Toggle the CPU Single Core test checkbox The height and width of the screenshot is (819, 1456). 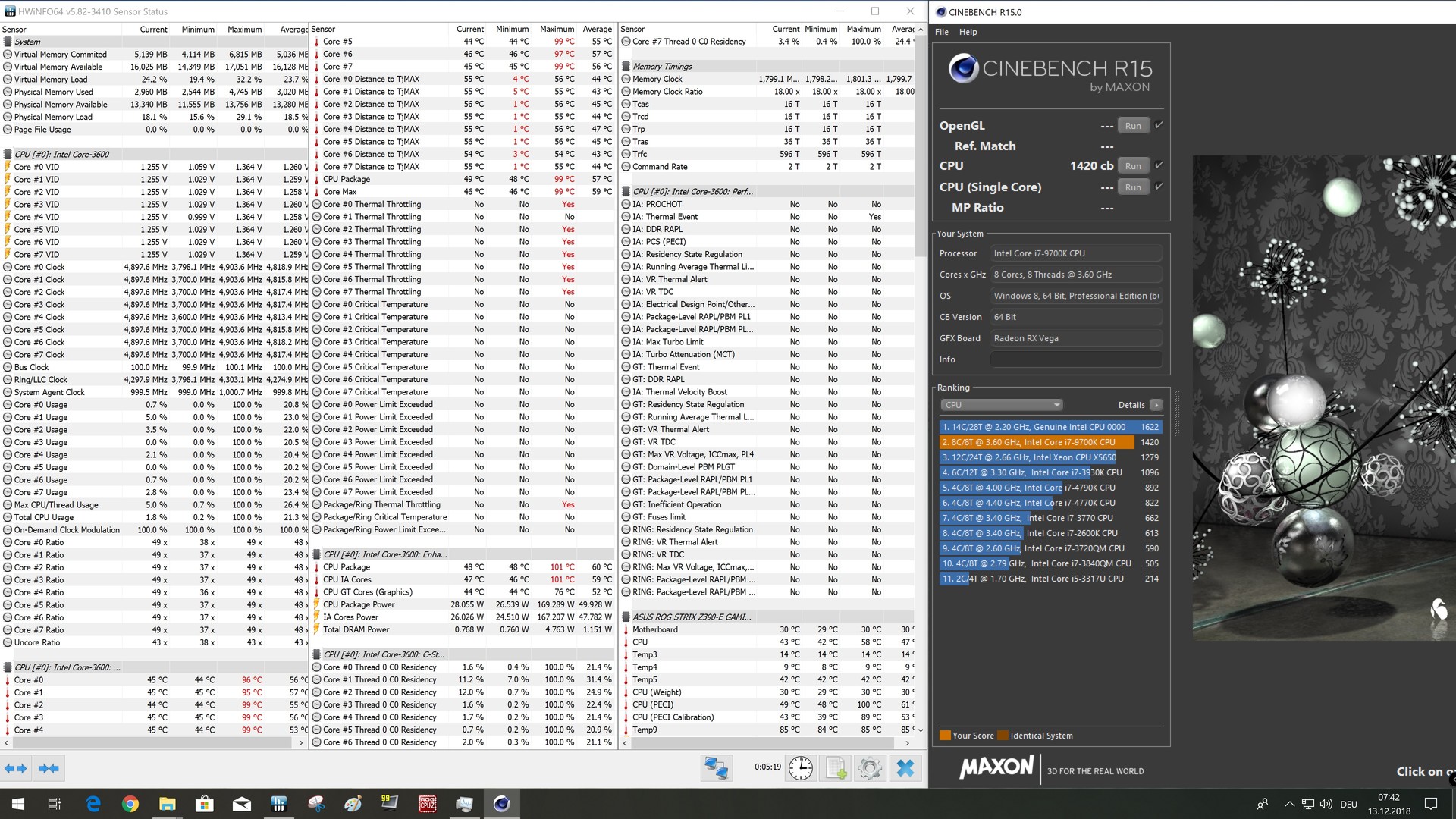coord(1159,187)
